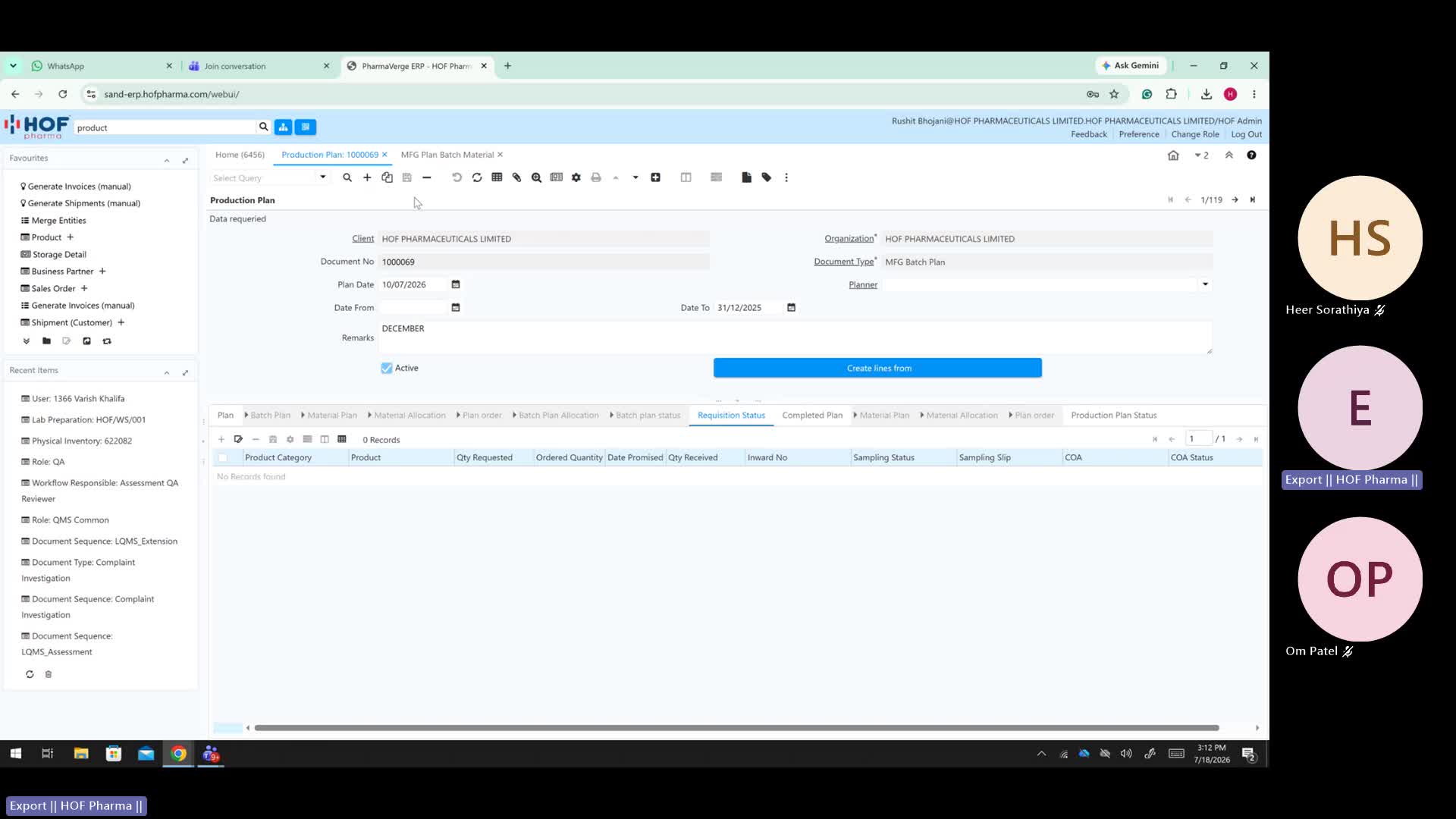The height and width of the screenshot is (819, 1456).
Task: Delete the record via toolbar minus icon
Action: point(427,177)
